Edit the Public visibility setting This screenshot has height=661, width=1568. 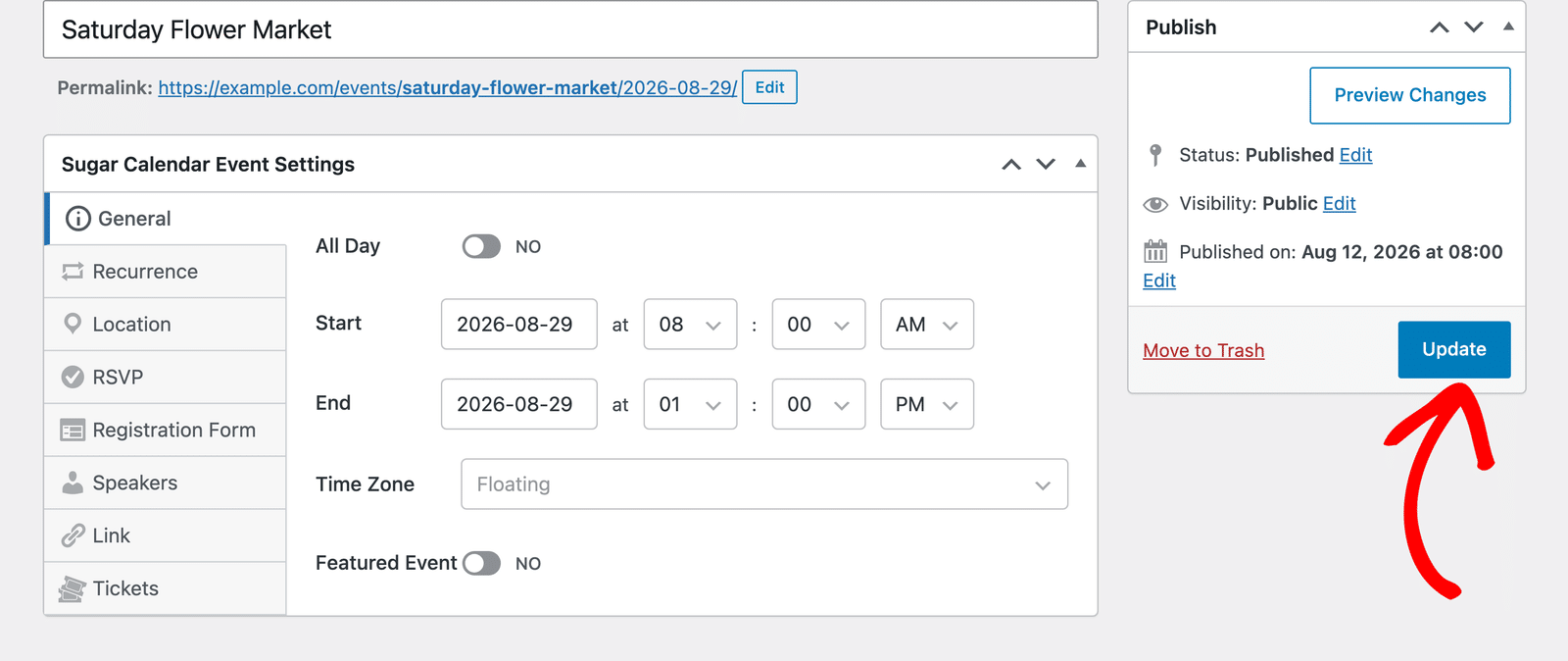point(1339,204)
